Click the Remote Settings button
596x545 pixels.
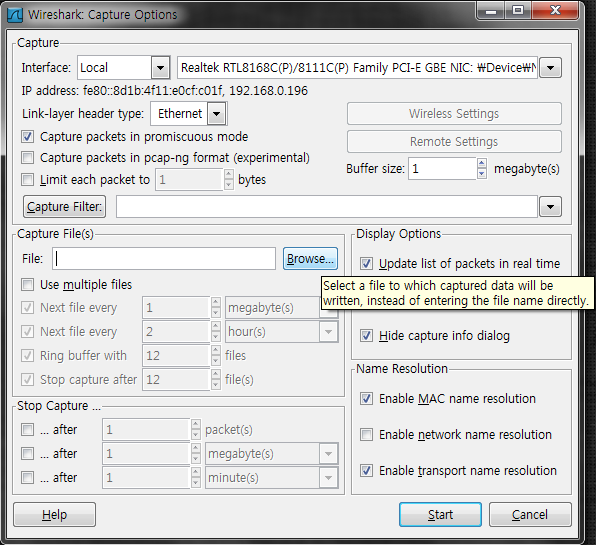[454, 142]
